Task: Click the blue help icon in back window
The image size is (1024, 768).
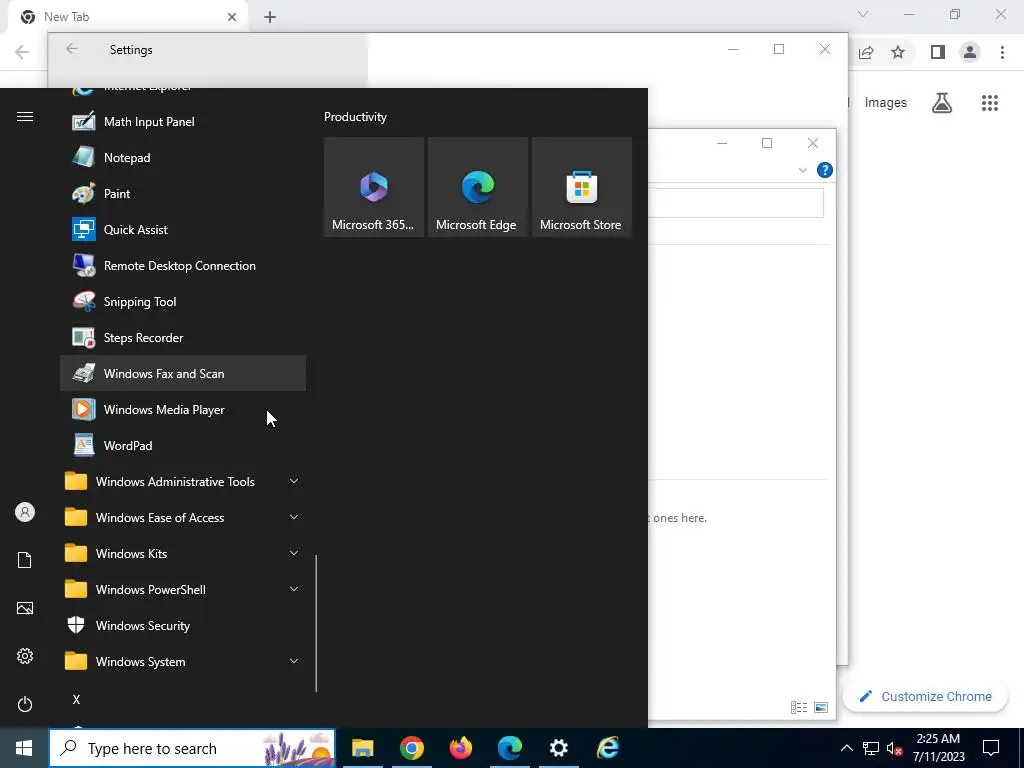Action: (825, 170)
